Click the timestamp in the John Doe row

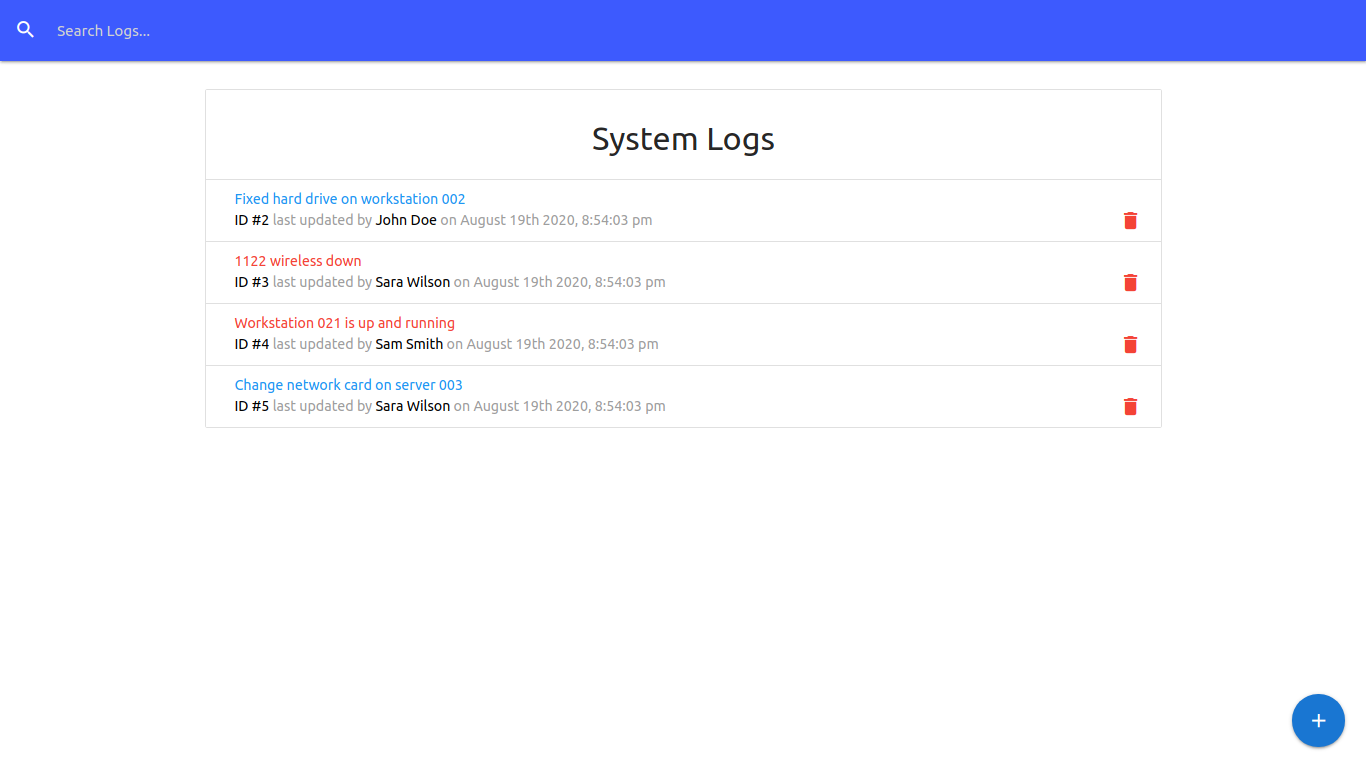557,220
